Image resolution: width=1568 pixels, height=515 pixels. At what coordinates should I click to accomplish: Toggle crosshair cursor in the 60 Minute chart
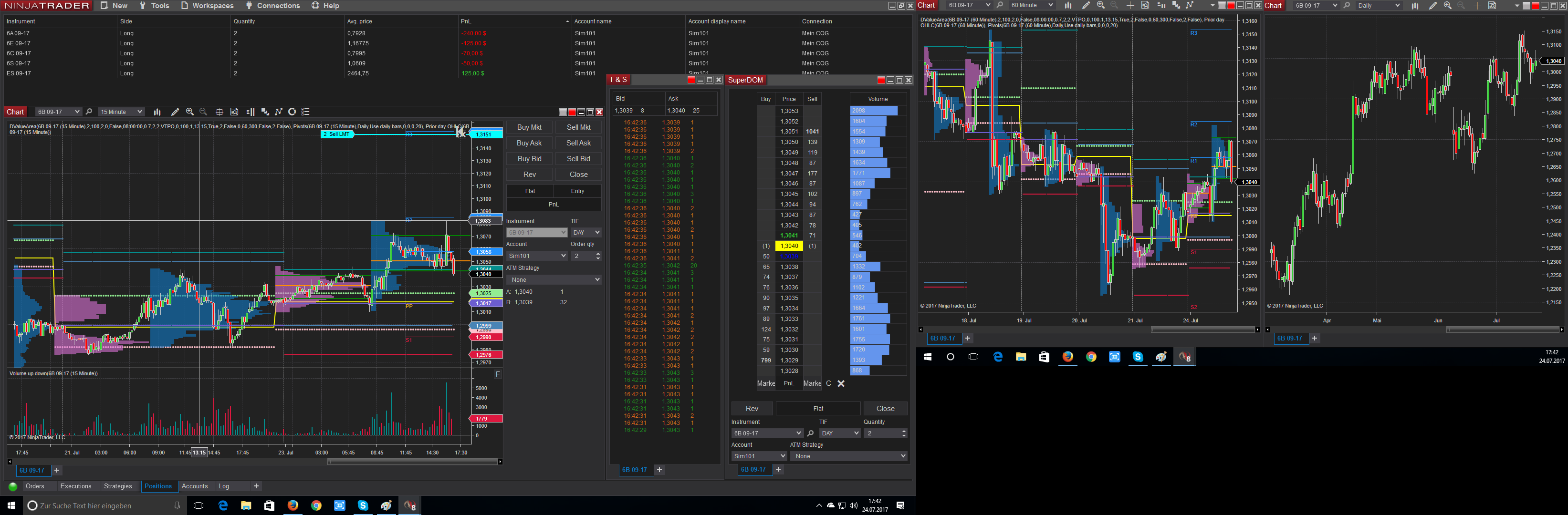click(x=1130, y=5)
